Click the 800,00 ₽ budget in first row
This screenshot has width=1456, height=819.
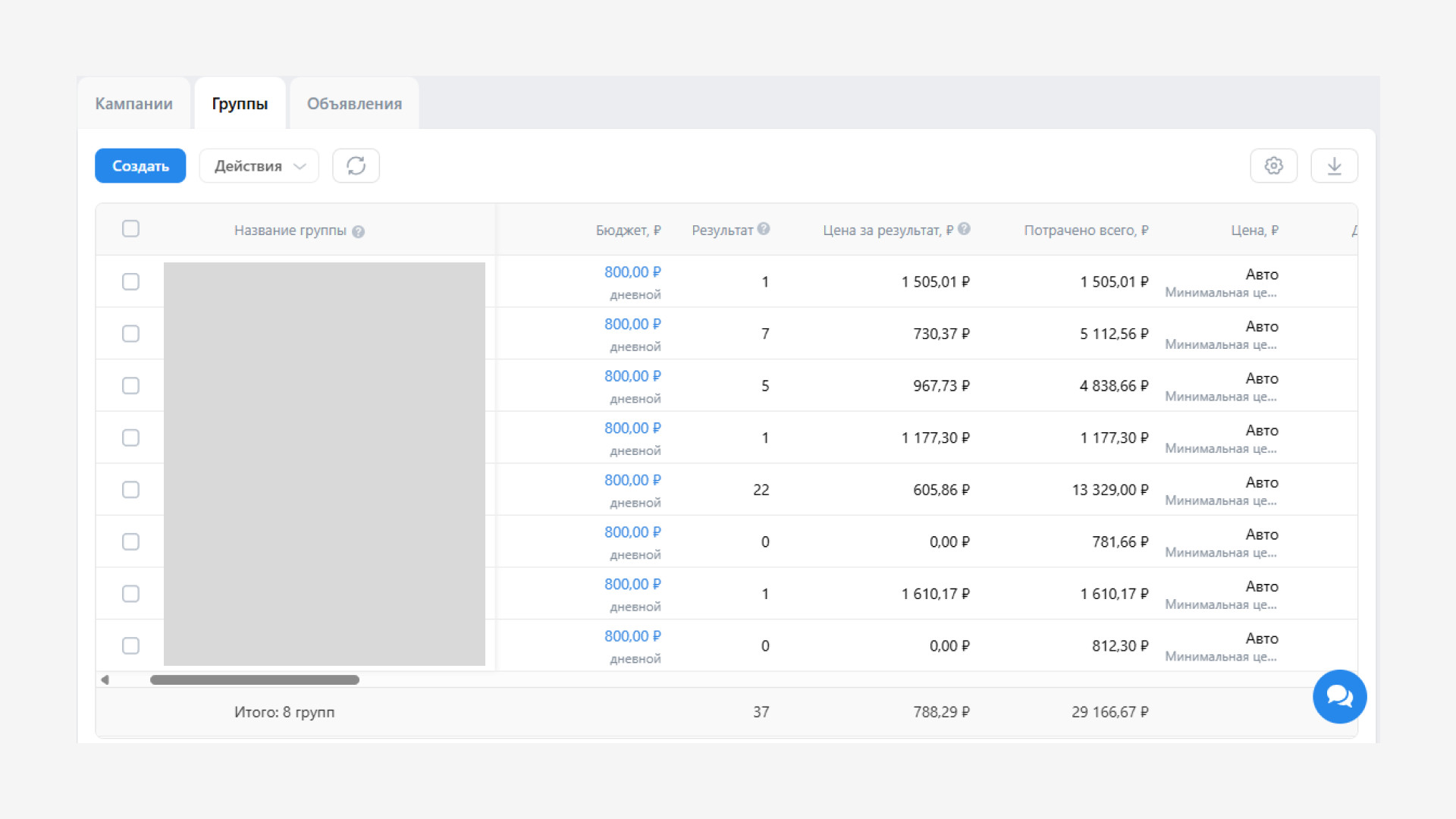[632, 271]
